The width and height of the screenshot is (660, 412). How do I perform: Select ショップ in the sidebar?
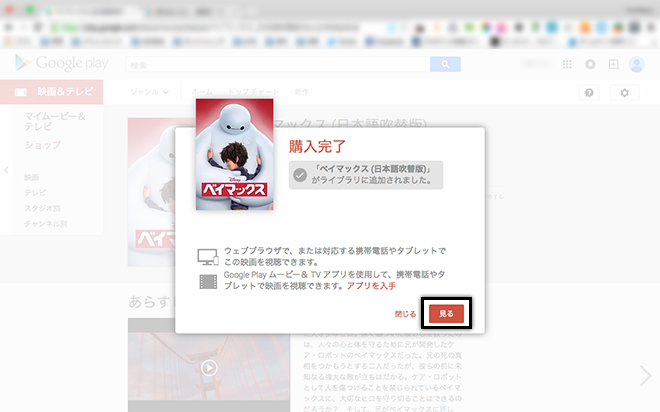(x=42, y=145)
